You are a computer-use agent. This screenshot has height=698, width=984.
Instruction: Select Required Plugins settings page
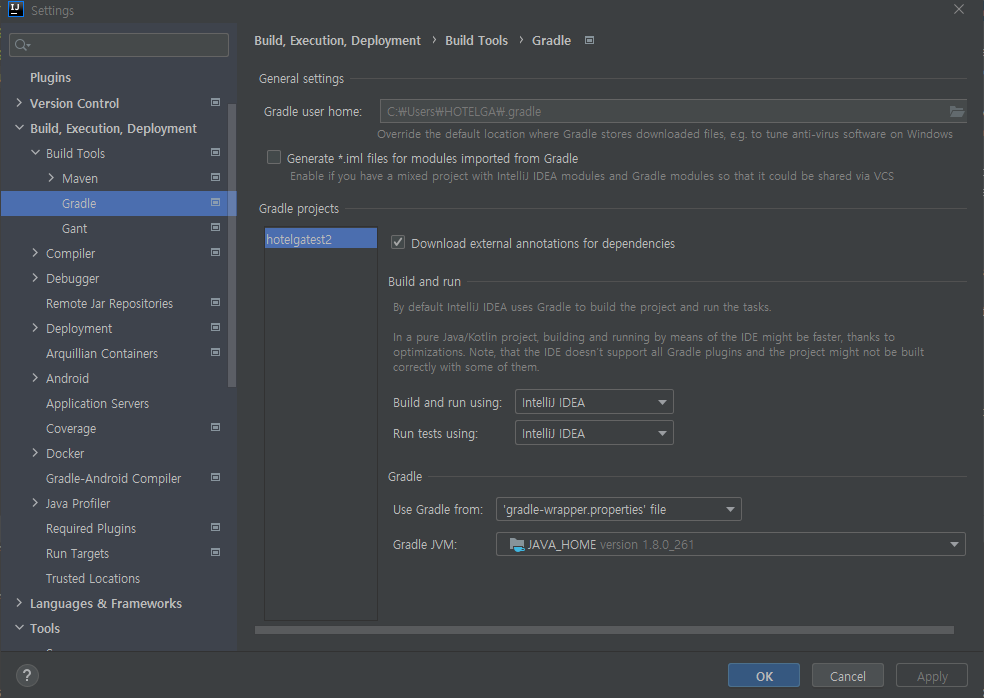tap(91, 529)
